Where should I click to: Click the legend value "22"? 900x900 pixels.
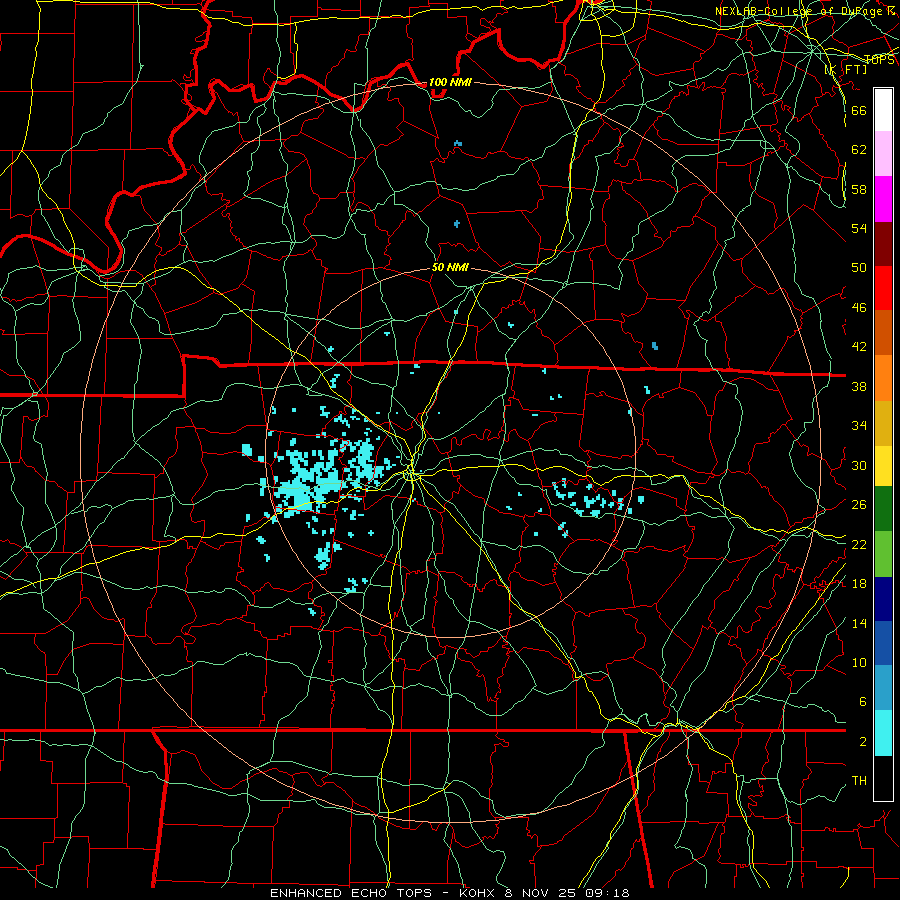coord(859,544)
